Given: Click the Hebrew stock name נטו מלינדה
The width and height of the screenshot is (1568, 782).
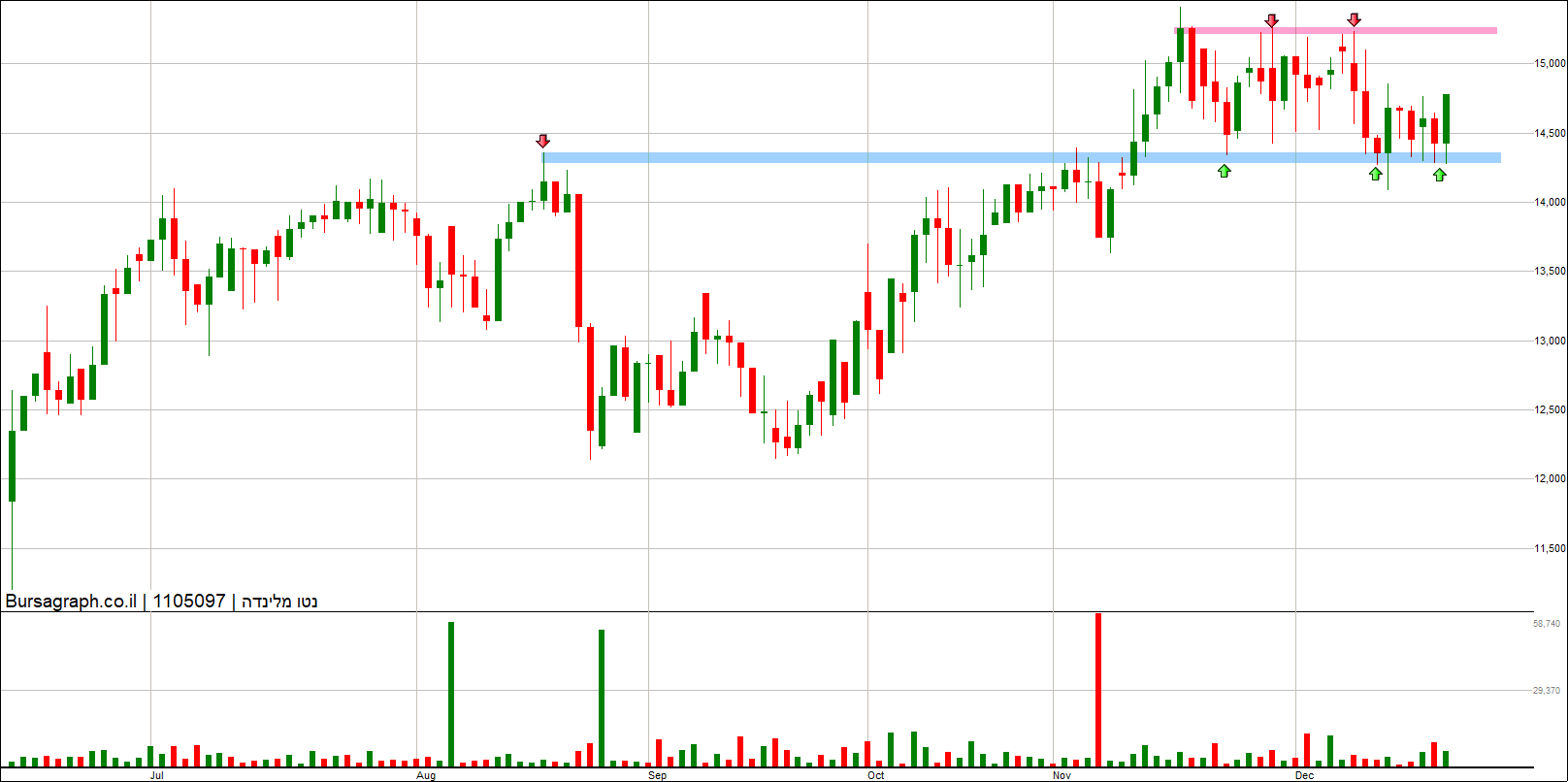Looking at the screenshot, I should 279,602.
